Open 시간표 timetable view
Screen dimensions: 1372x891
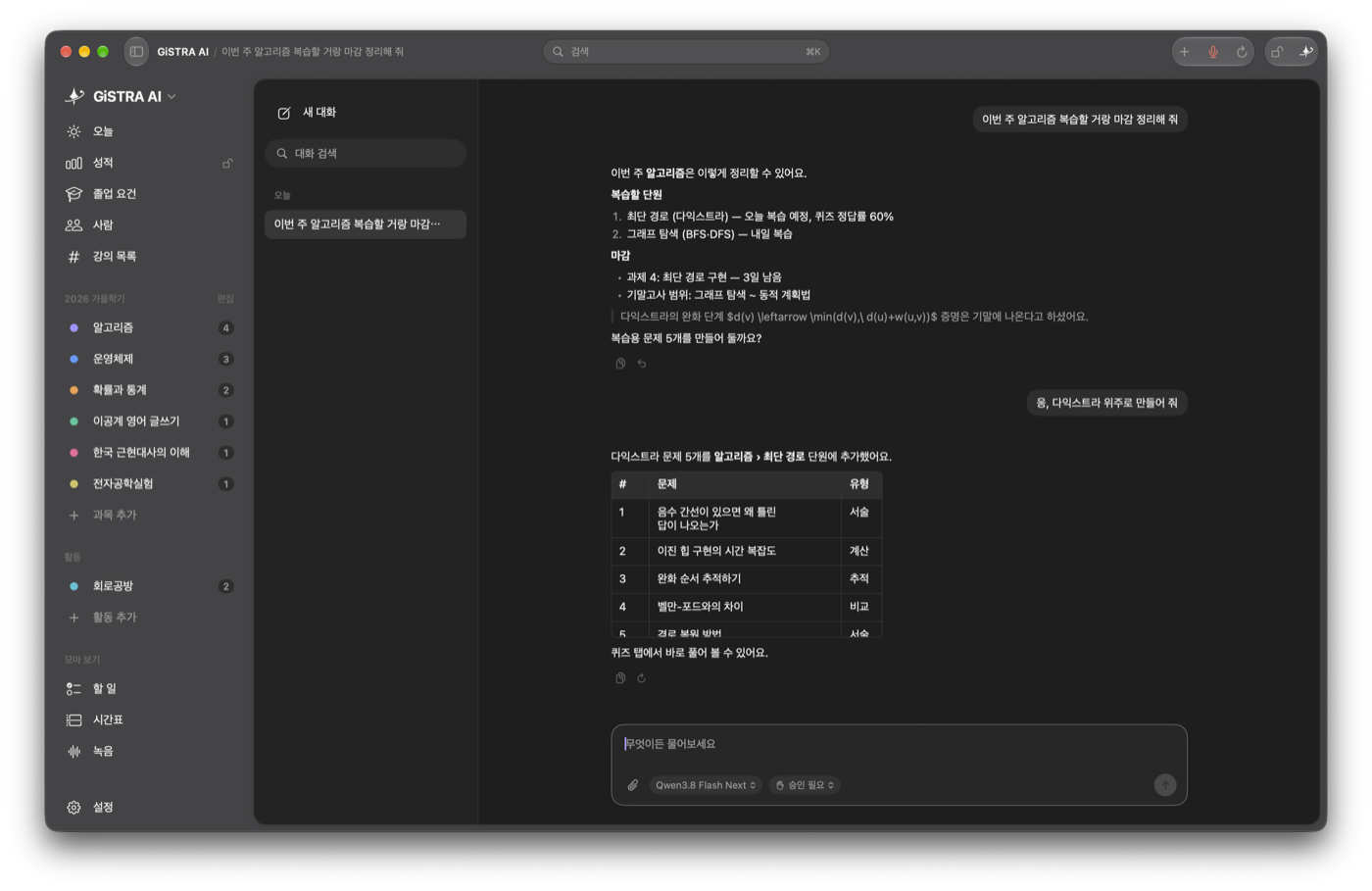149,720
